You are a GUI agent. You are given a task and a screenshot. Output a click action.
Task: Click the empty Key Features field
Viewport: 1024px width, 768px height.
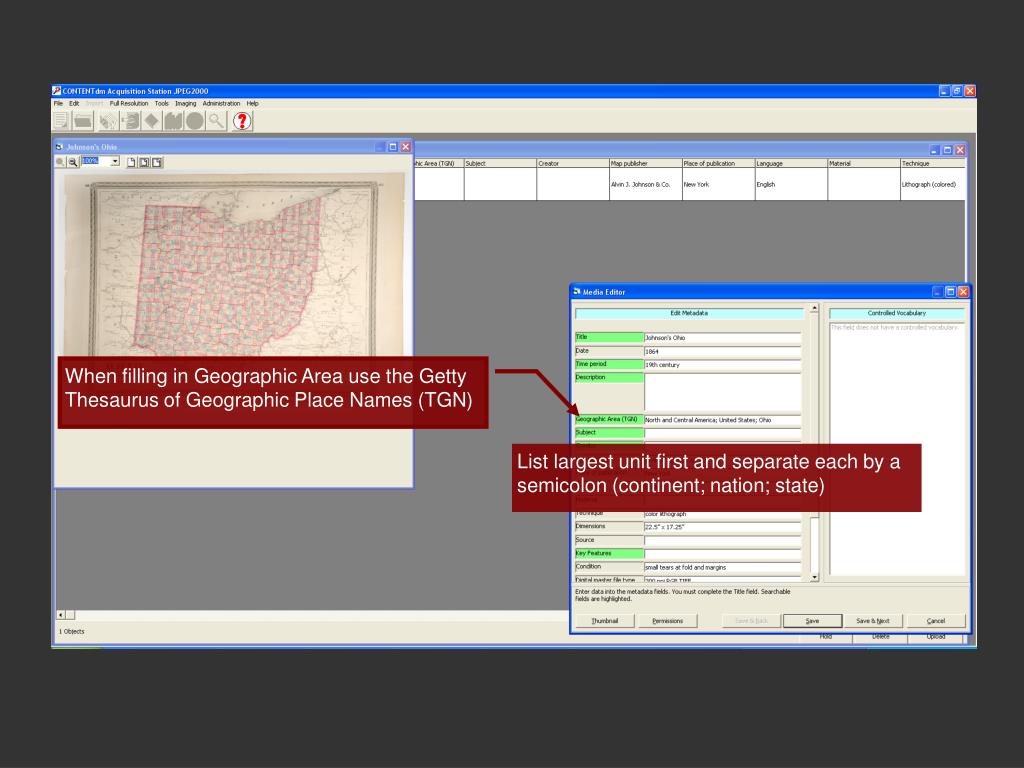[x=722, y=554]
